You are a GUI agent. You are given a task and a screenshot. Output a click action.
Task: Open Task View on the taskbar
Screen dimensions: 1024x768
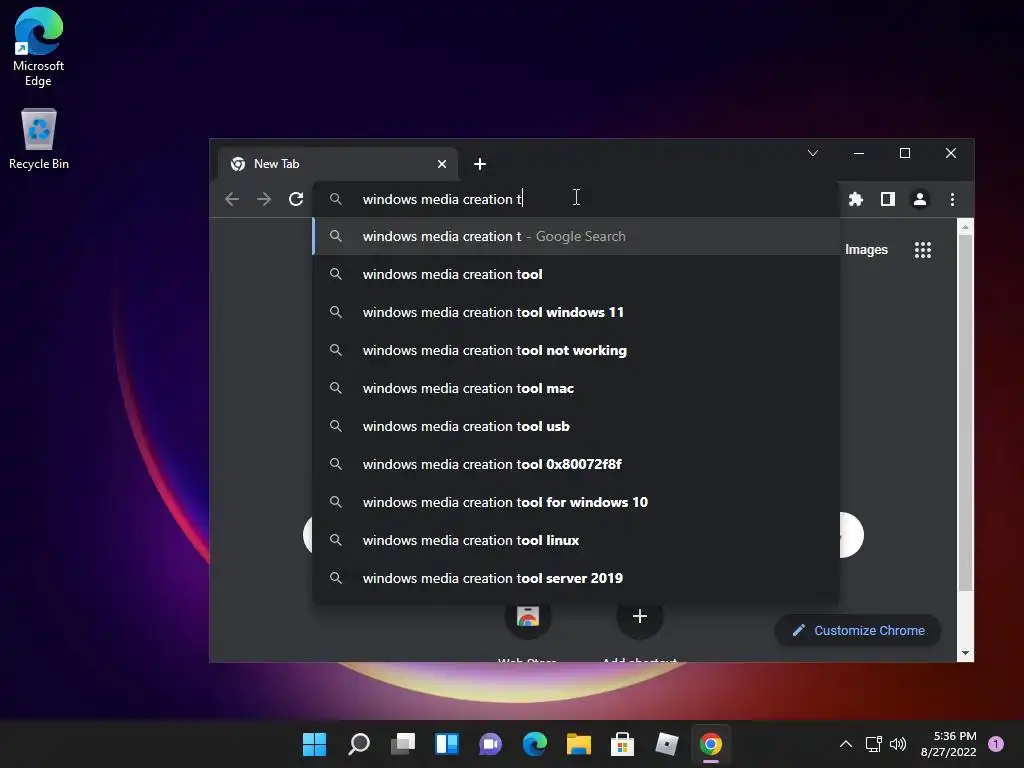pyautogui.click(x=403, y=744)
